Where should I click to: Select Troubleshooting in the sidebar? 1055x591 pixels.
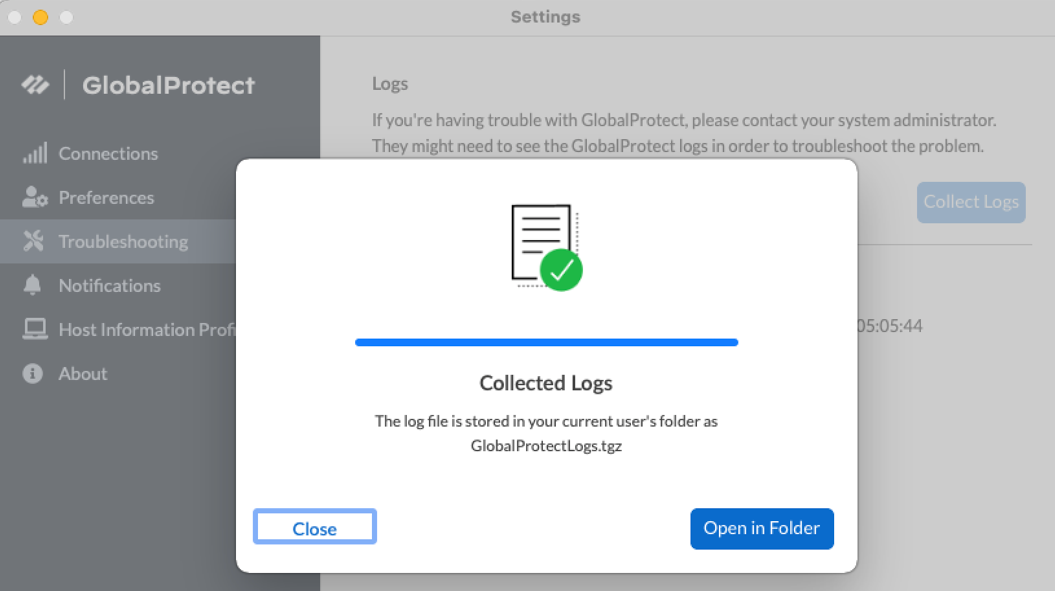click(x=123, y=241)
